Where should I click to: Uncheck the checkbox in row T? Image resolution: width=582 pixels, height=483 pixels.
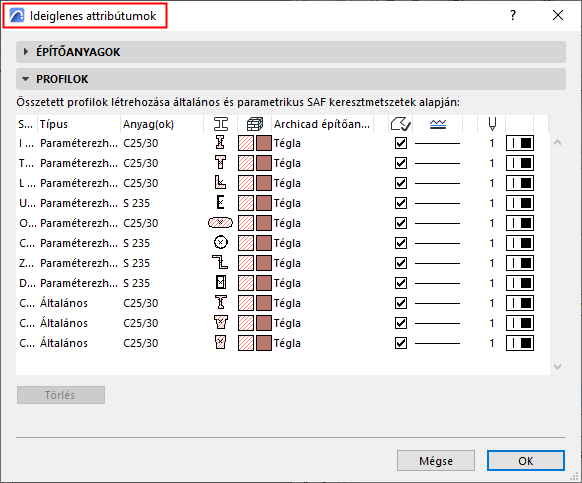[401, 163]
